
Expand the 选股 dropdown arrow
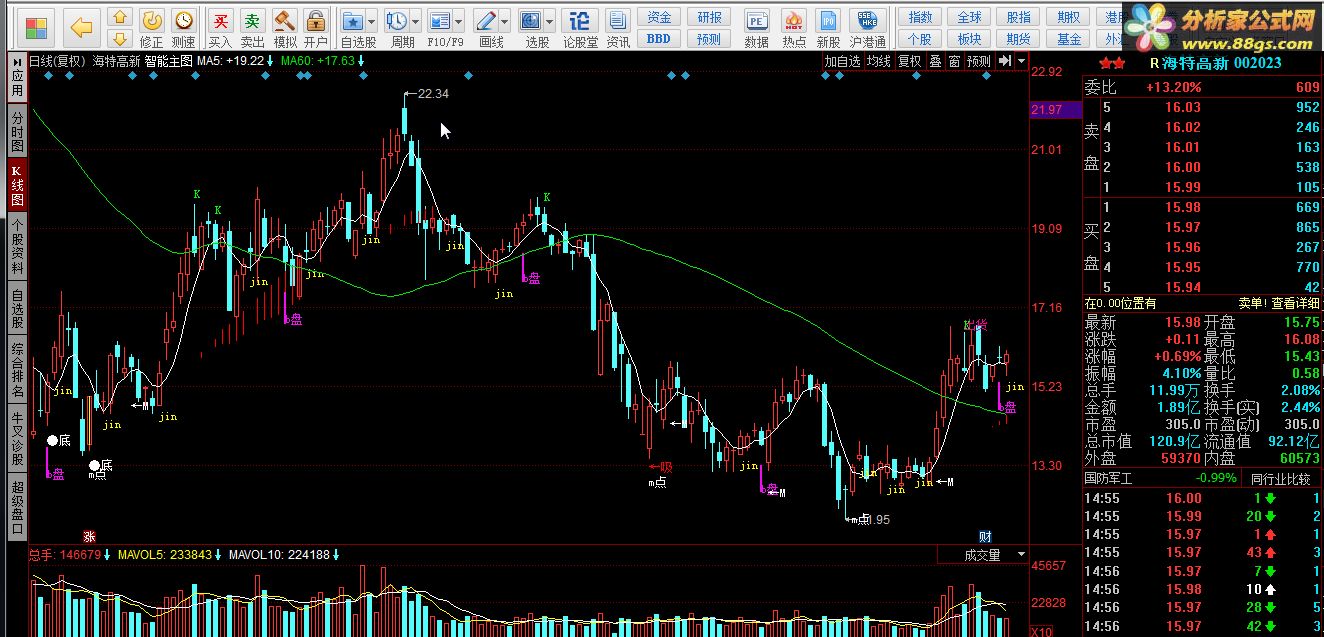(x=550, y=21)
